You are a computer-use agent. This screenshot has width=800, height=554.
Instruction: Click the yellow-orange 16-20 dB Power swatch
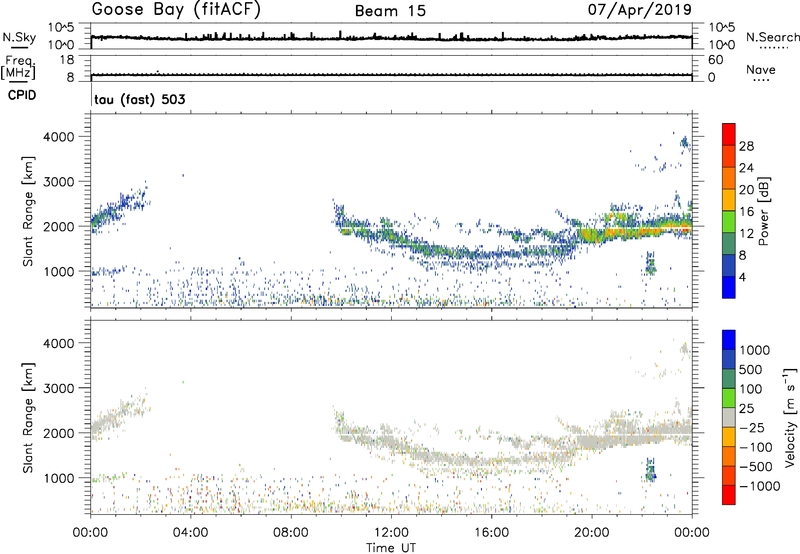click(729, 200)
